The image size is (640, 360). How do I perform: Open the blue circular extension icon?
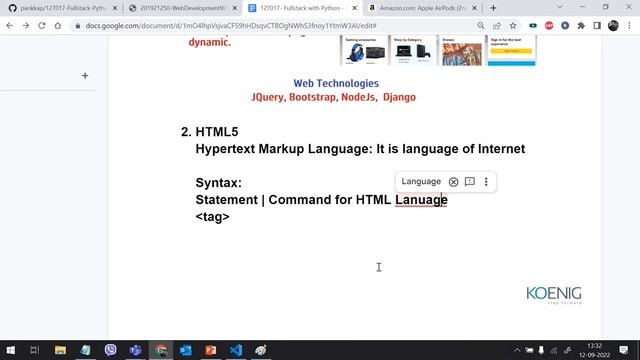pos(565,26)
